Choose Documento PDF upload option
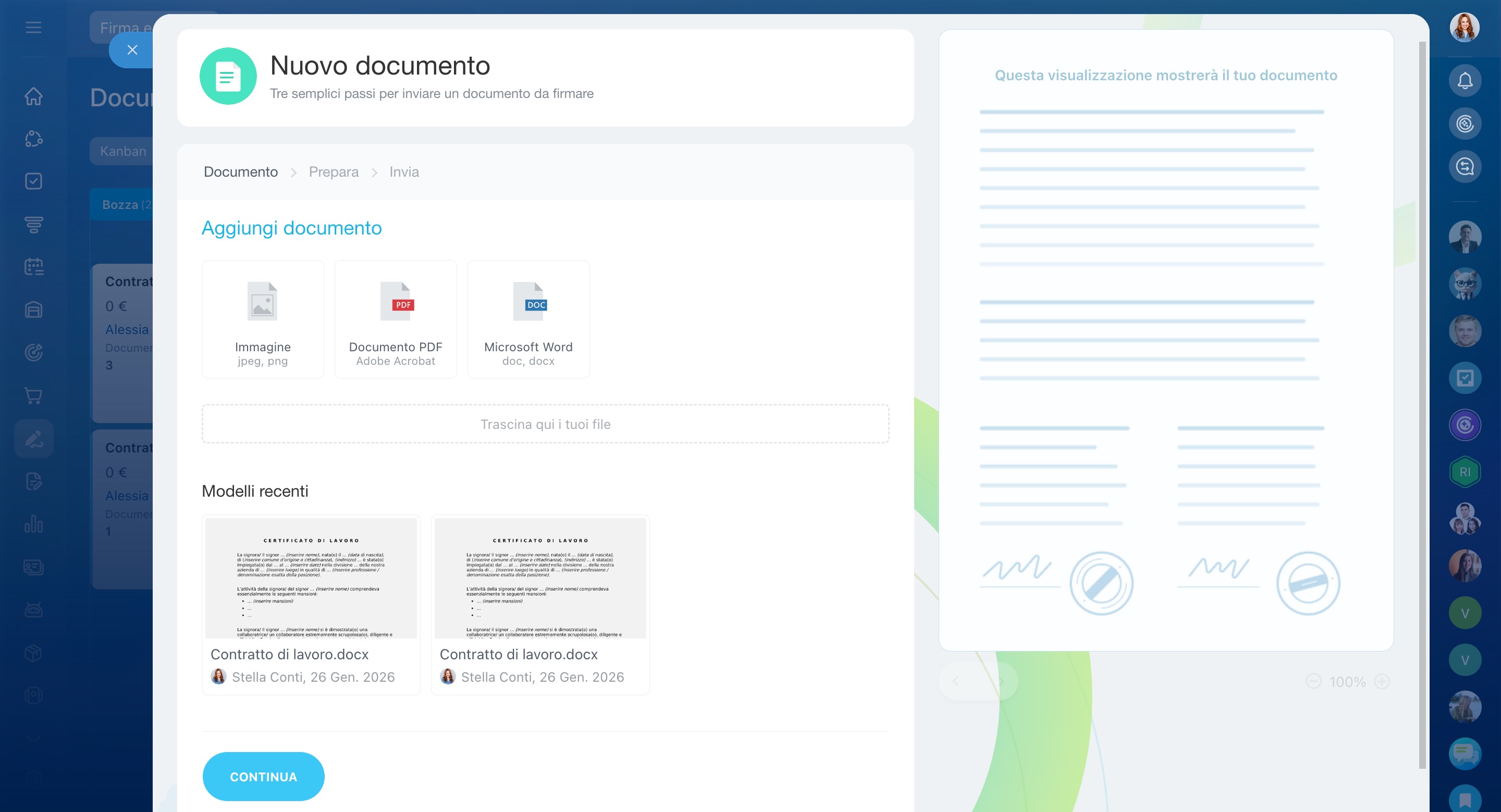The image size is (1501, 812). coord(395,319)
